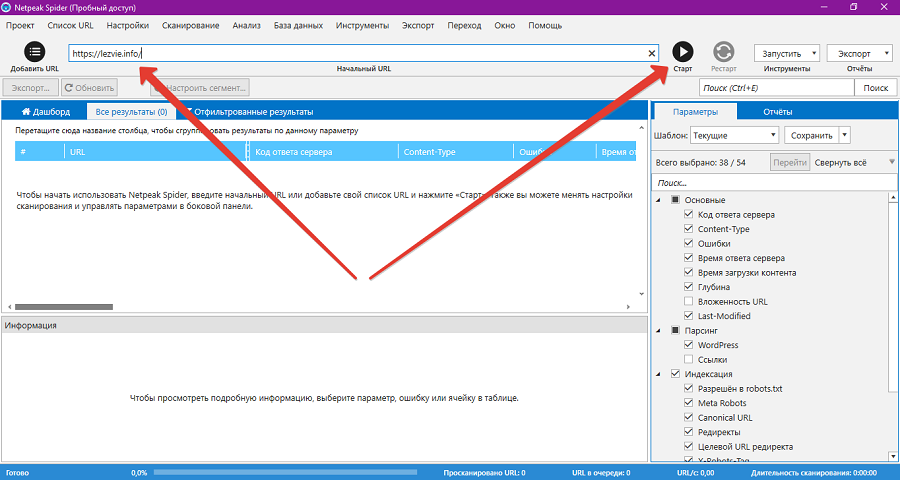This screenshot has width=900, height=480.
Task: Toggle Content-Type parameter checkbox
Action: pyautogui.click(x=688, y=229)
